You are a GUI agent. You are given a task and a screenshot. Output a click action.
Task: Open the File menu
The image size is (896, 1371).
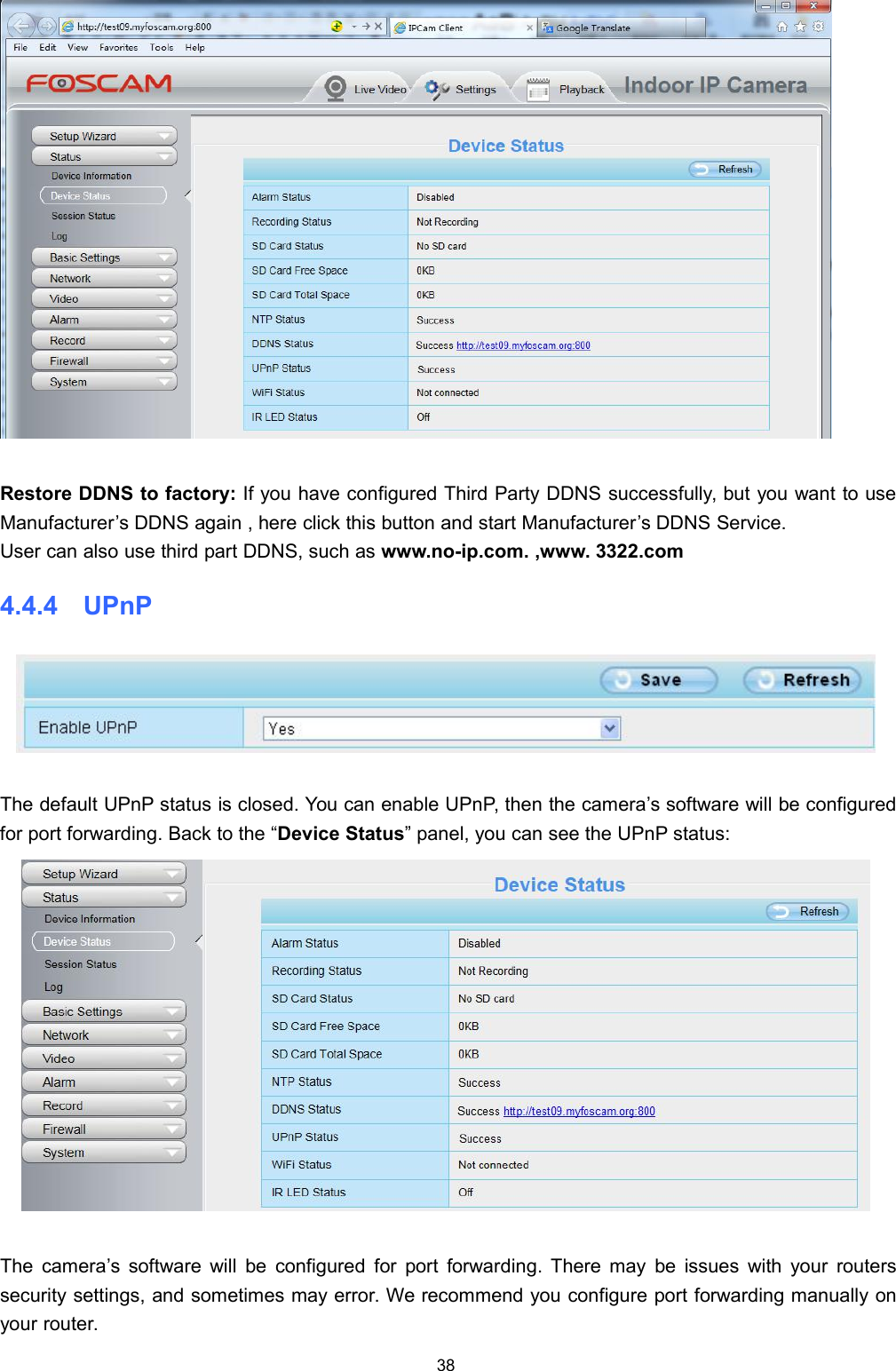tap(20, 48)
